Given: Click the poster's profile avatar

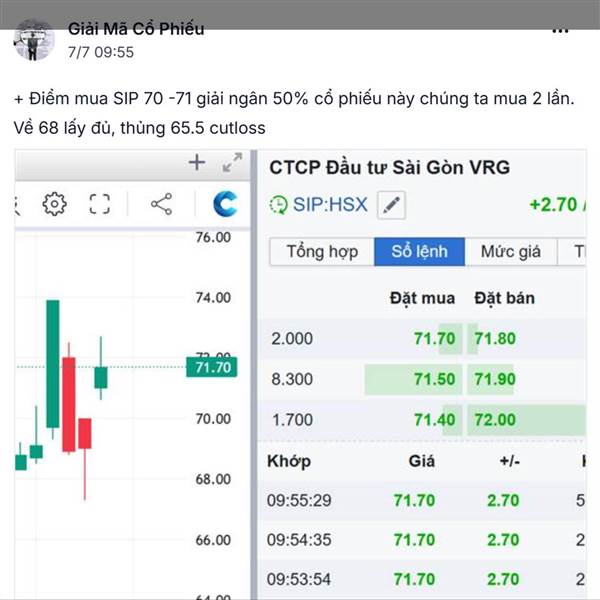Looking at the screenshot, I should click(x=34, y=40).
